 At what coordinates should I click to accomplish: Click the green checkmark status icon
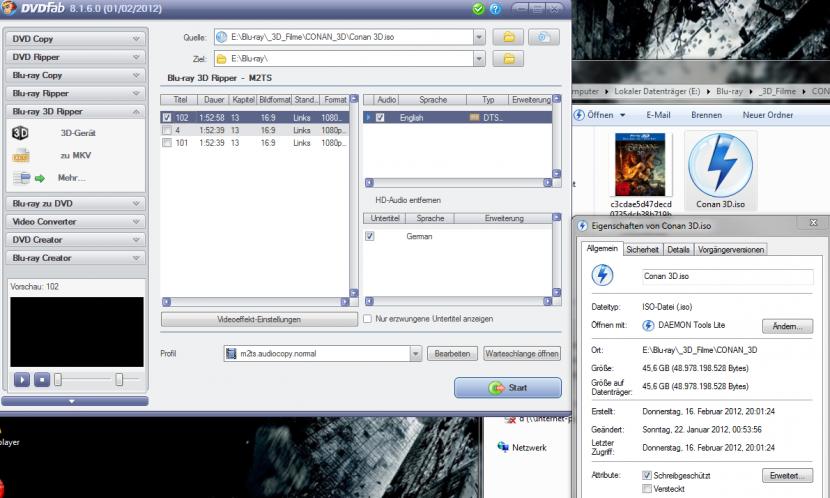pos(479,9)
